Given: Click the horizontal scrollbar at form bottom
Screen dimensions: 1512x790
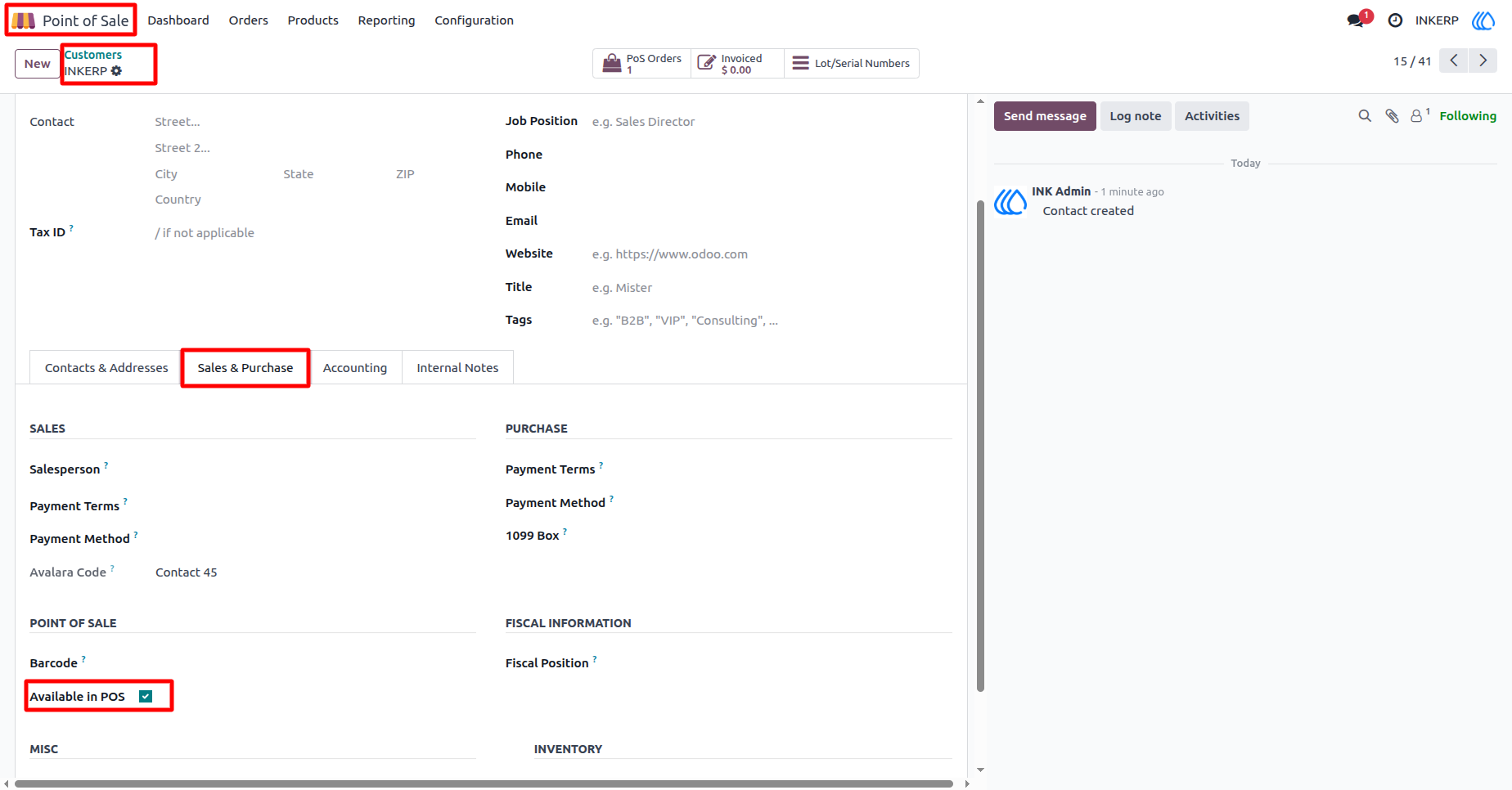Looking at the screenshot, I should (484, 783).
